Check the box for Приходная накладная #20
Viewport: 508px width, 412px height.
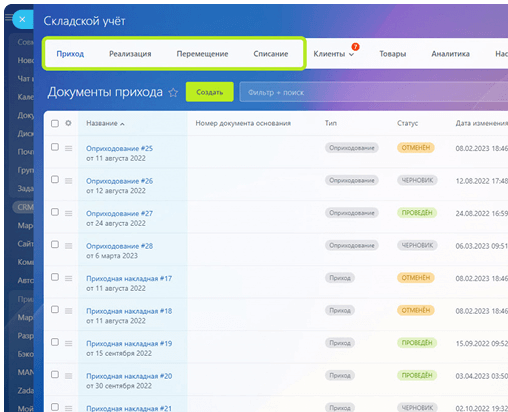tap(55, 374)
